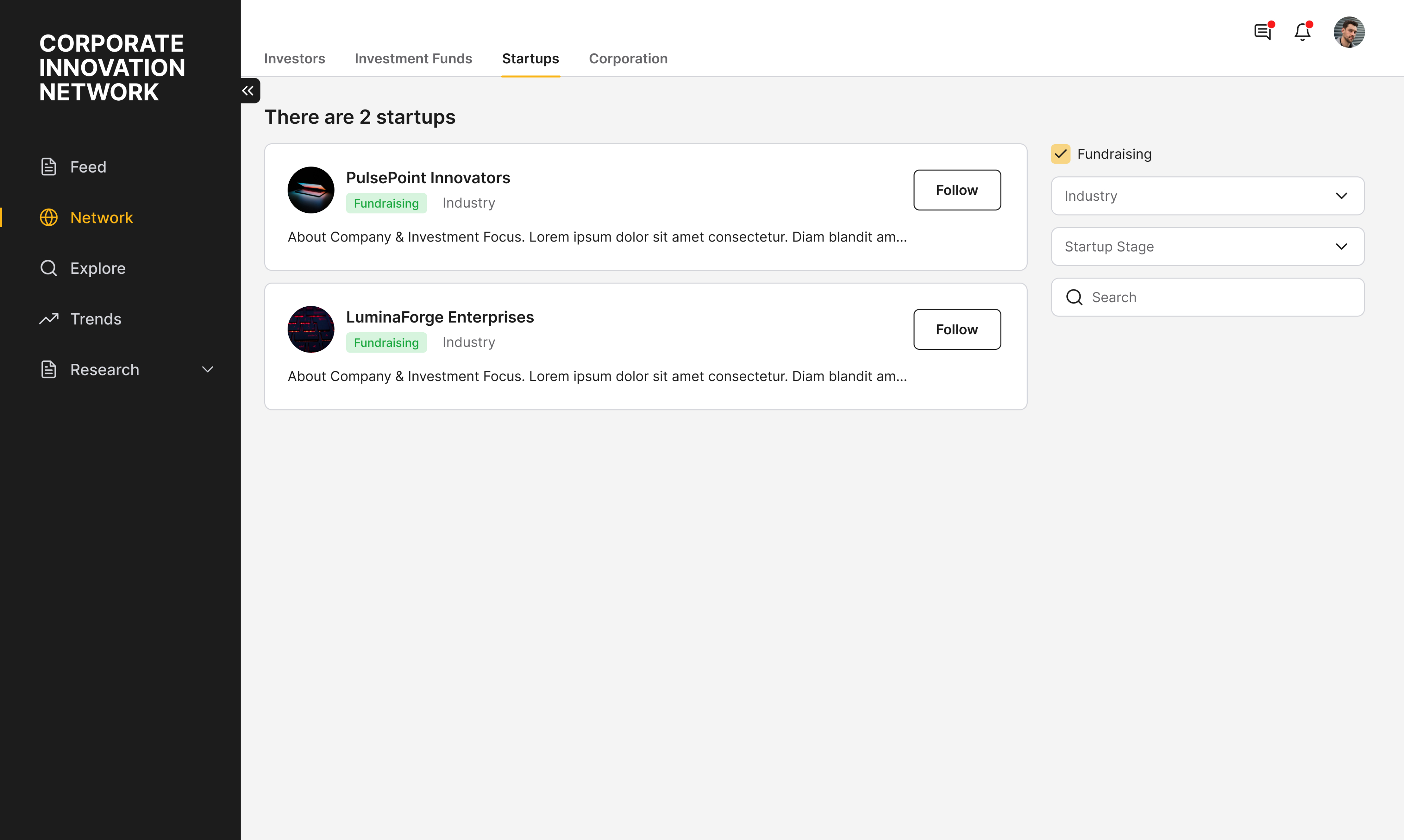Click the Trends arrow icon
Screen dimensions: 1404x840
pos(49,319)
